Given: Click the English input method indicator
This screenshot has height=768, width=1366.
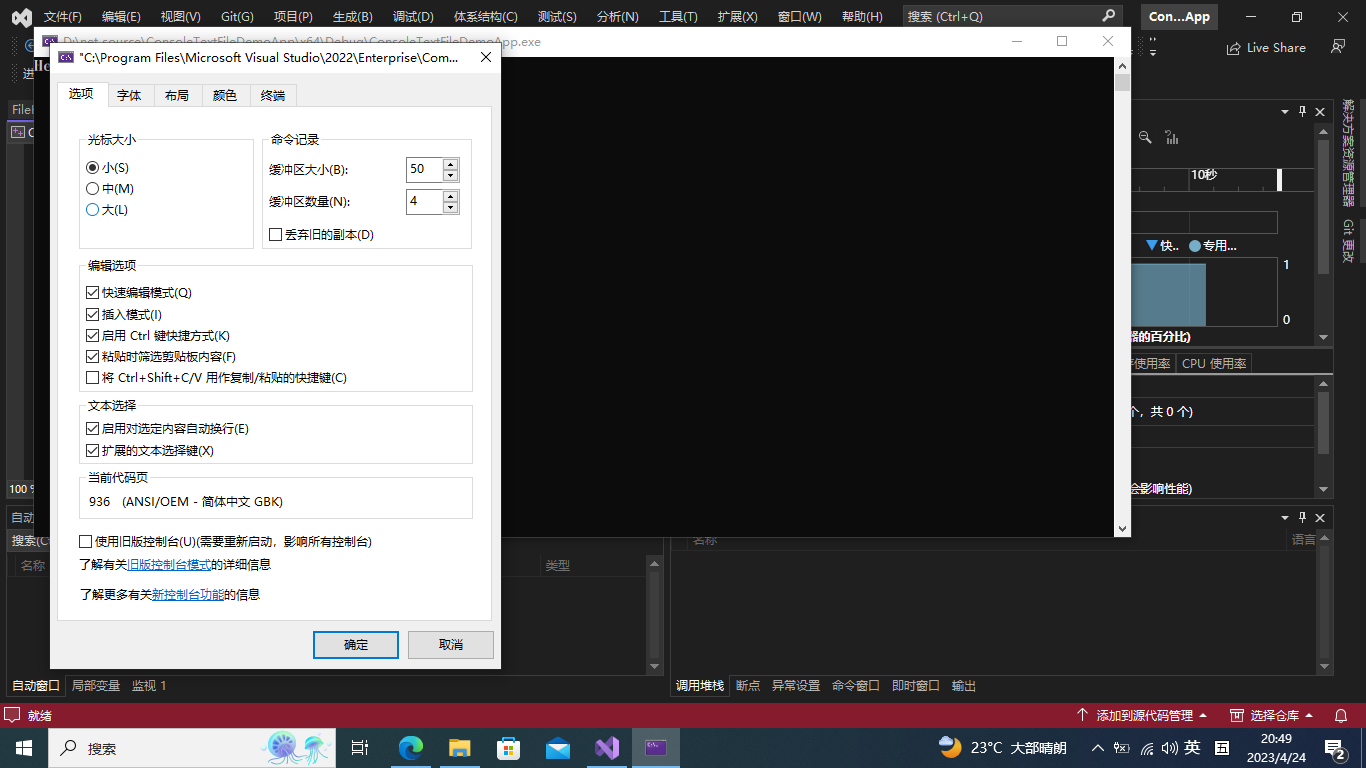Looking at the screenshot, I should tap(1193, 747).
